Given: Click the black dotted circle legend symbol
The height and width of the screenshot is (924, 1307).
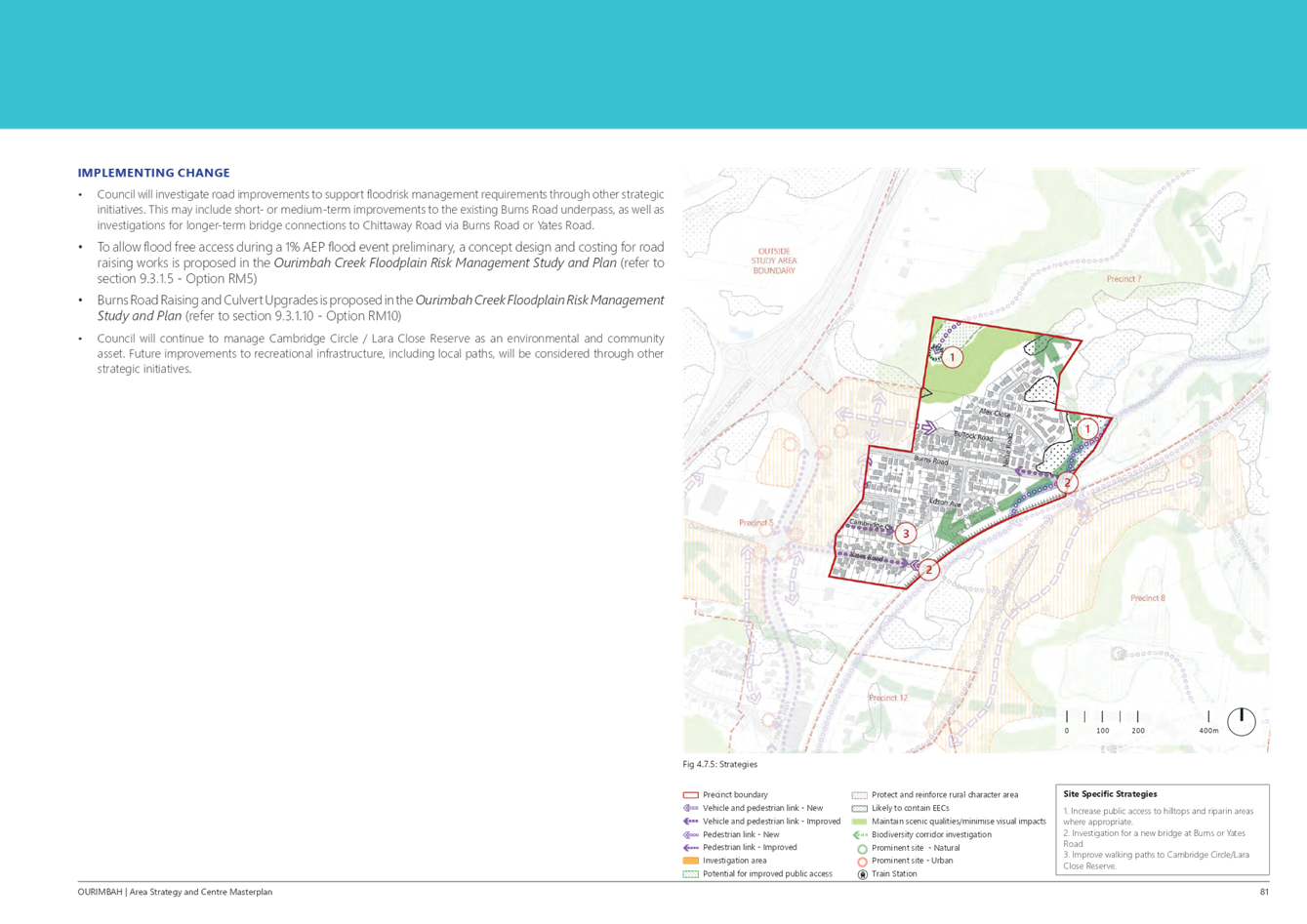Looking at the screenshot, I should coord(861,875).
